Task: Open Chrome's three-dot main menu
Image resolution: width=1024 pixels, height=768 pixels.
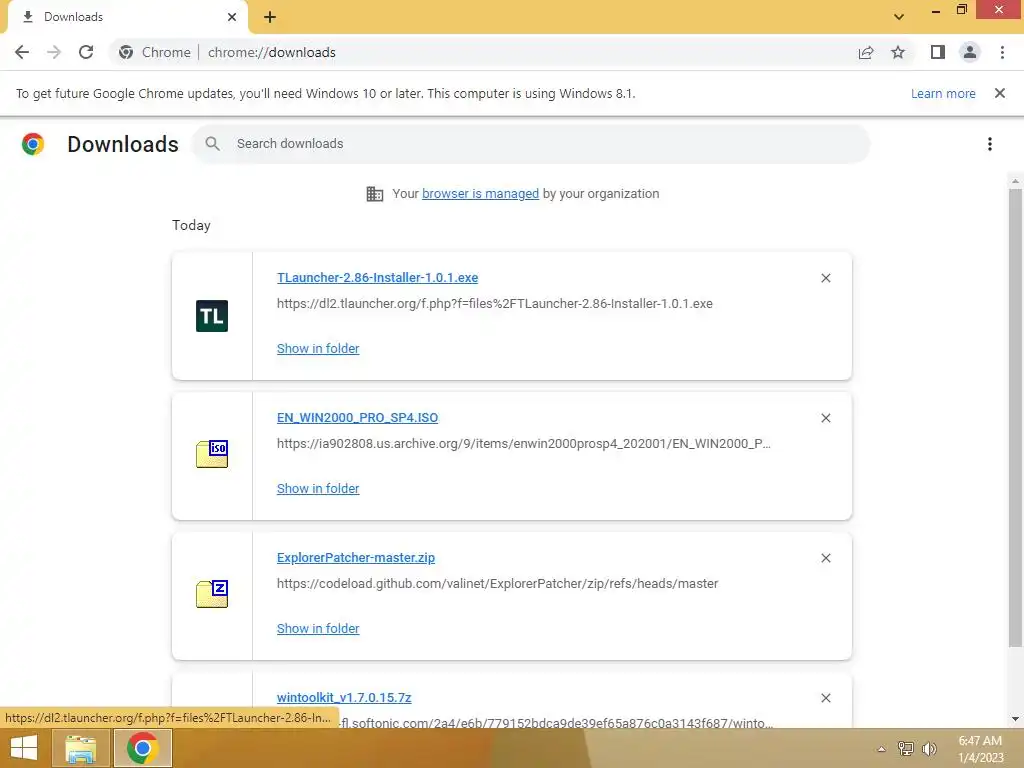Action: pos(1002,52)
